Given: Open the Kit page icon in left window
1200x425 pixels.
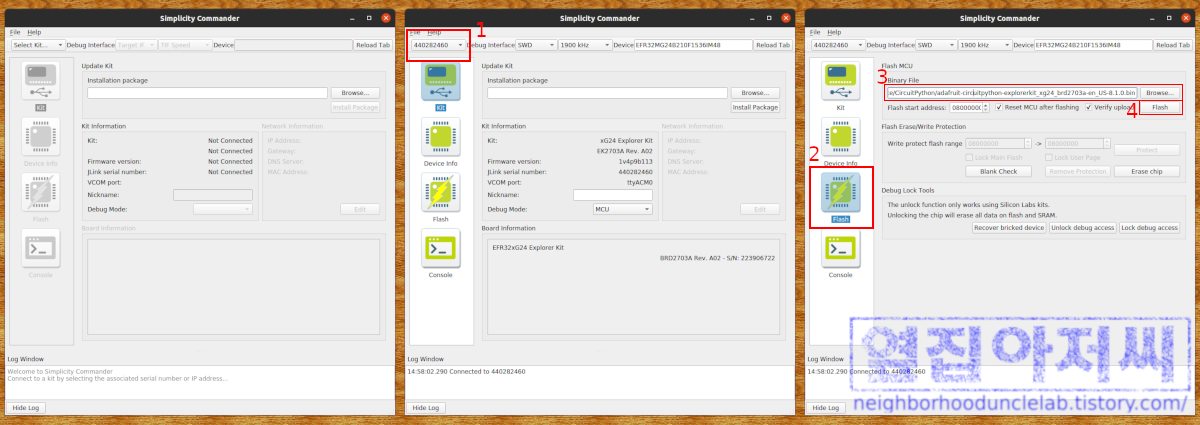Looking at the screenshot, I should [41, 82].
